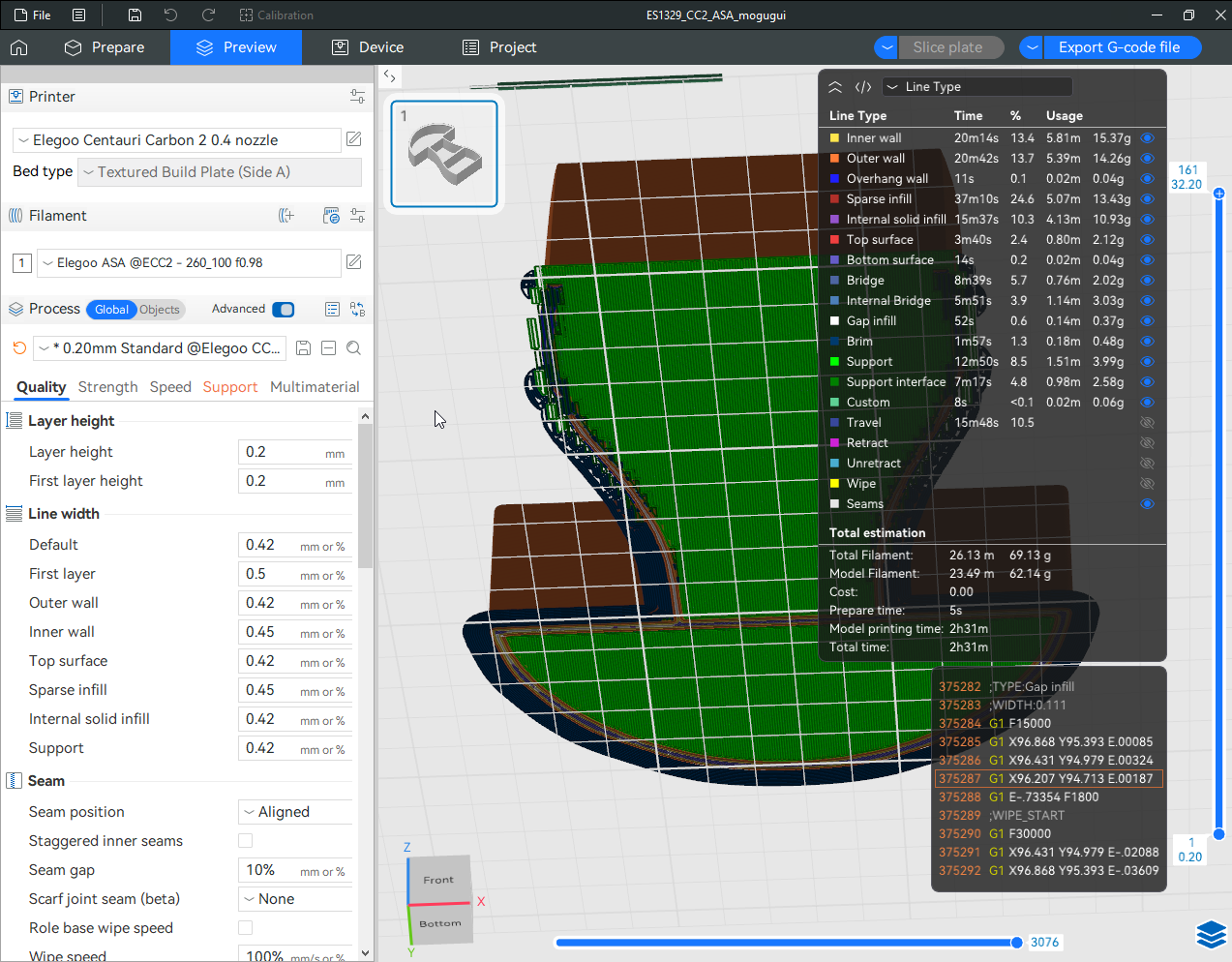The width and height of the screenshot is (1232, 962).
Task: Open the Seam position dropdown
Action: (295, 812)
